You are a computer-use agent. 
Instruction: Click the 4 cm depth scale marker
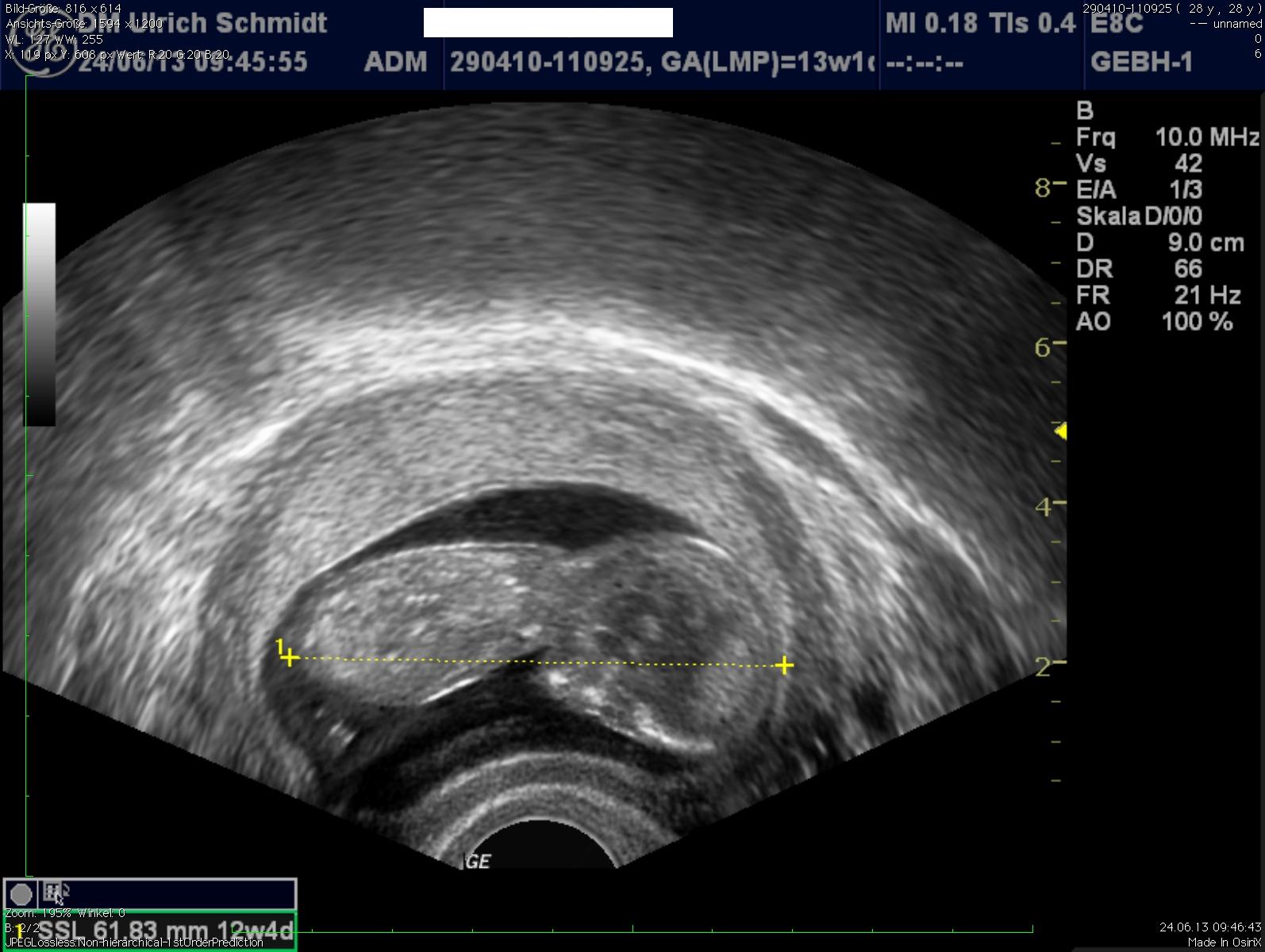click(x=1043, y=507)
